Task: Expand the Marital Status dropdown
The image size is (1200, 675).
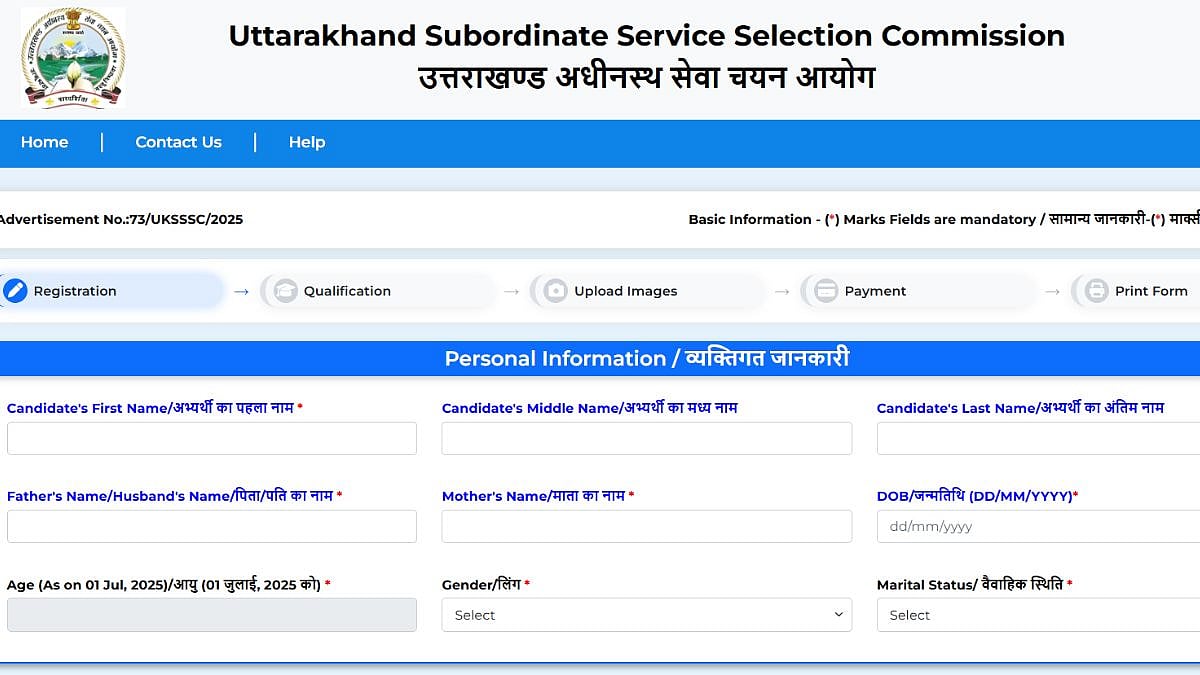Action: (x=1038, y=615)
